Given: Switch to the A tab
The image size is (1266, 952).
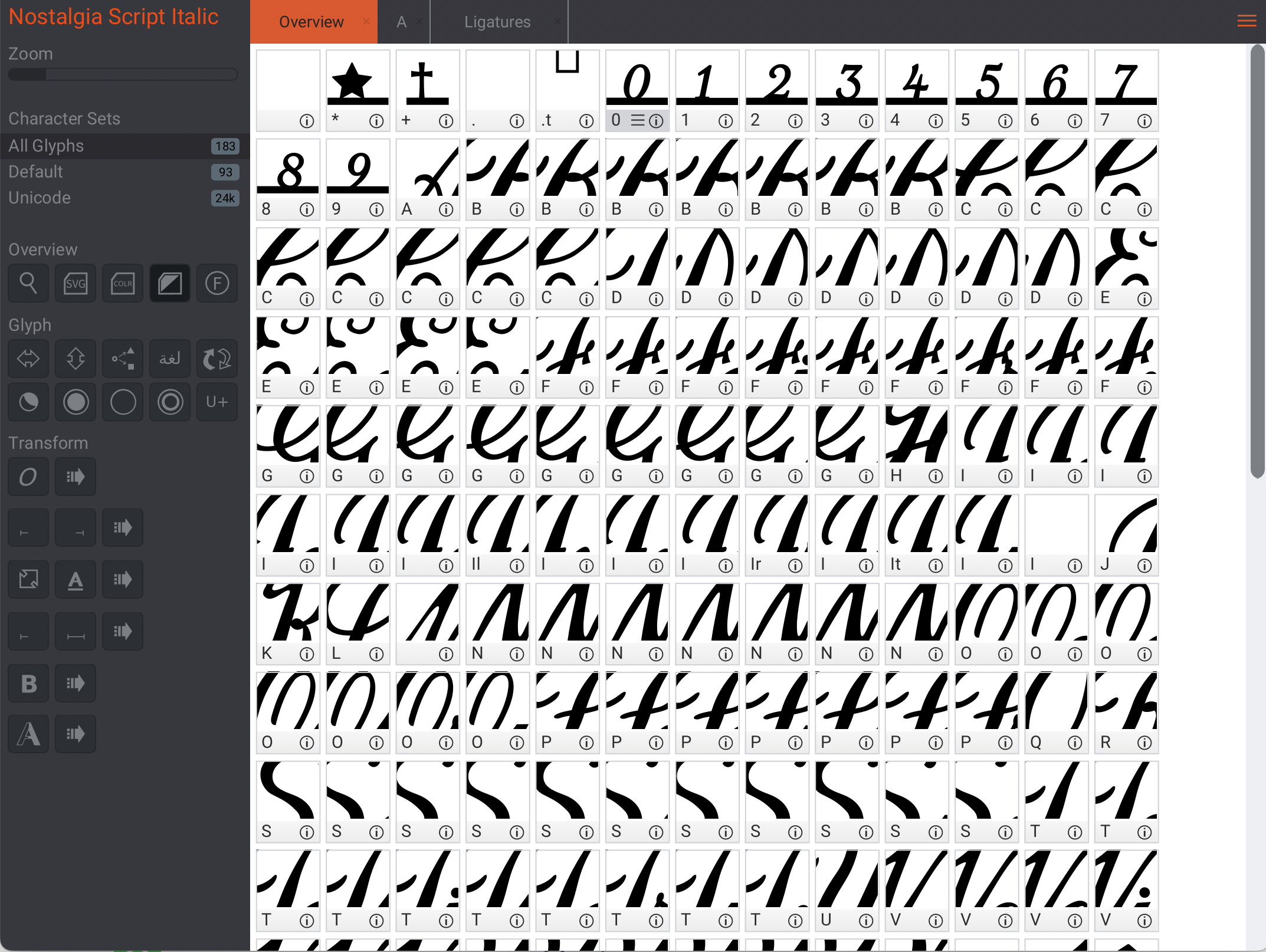Looking at the screenshot, I should pos(402,22).
